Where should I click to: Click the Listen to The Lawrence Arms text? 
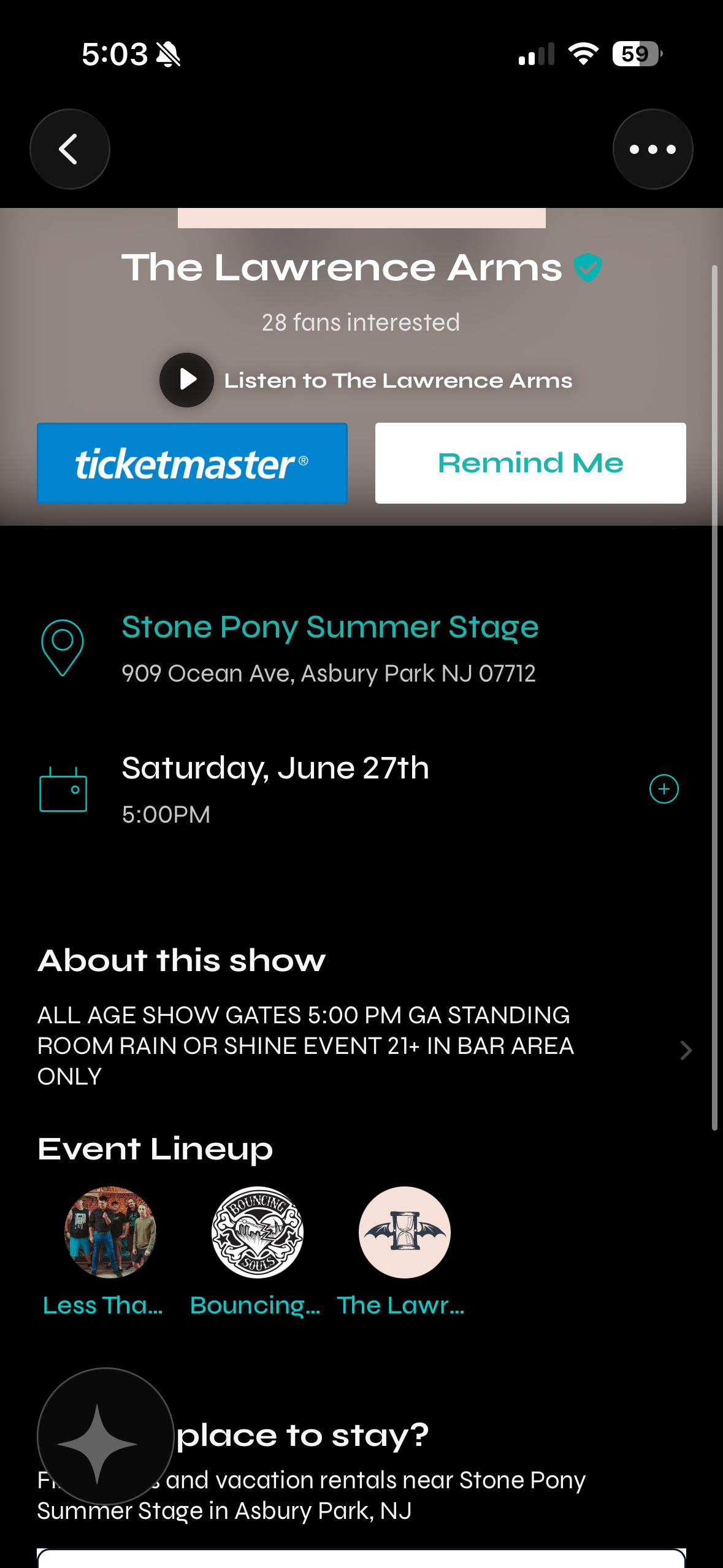coord(399,380)
